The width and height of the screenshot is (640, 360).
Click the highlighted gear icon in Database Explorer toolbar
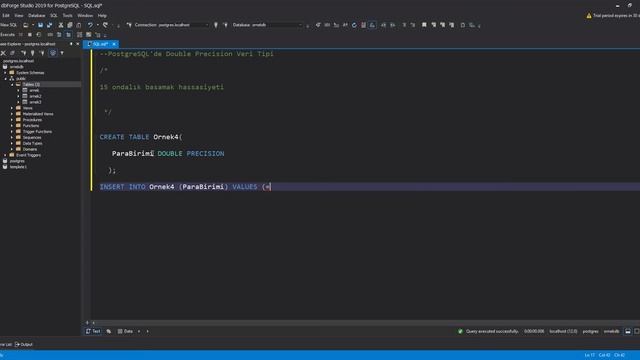tap(53, 53)
